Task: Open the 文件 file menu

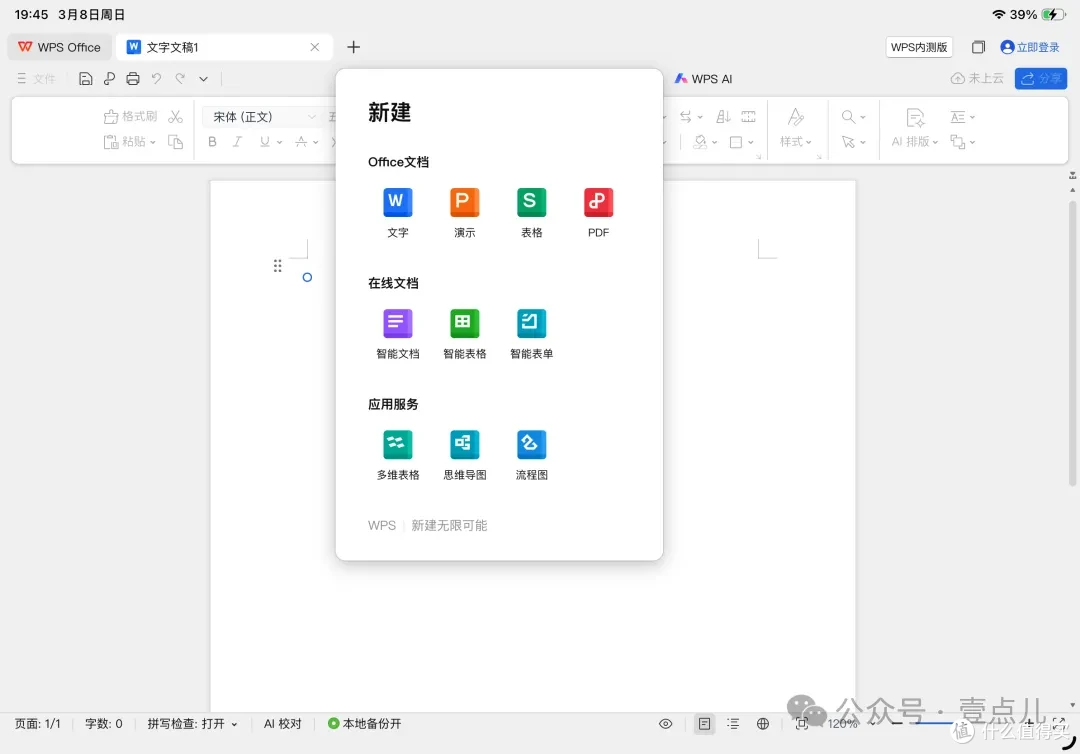Action: click(36, 78)
